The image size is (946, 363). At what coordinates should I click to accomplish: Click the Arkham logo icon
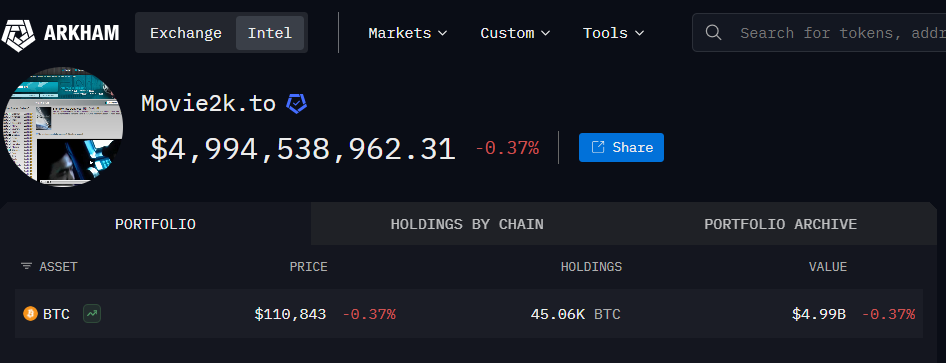(19, 33)
